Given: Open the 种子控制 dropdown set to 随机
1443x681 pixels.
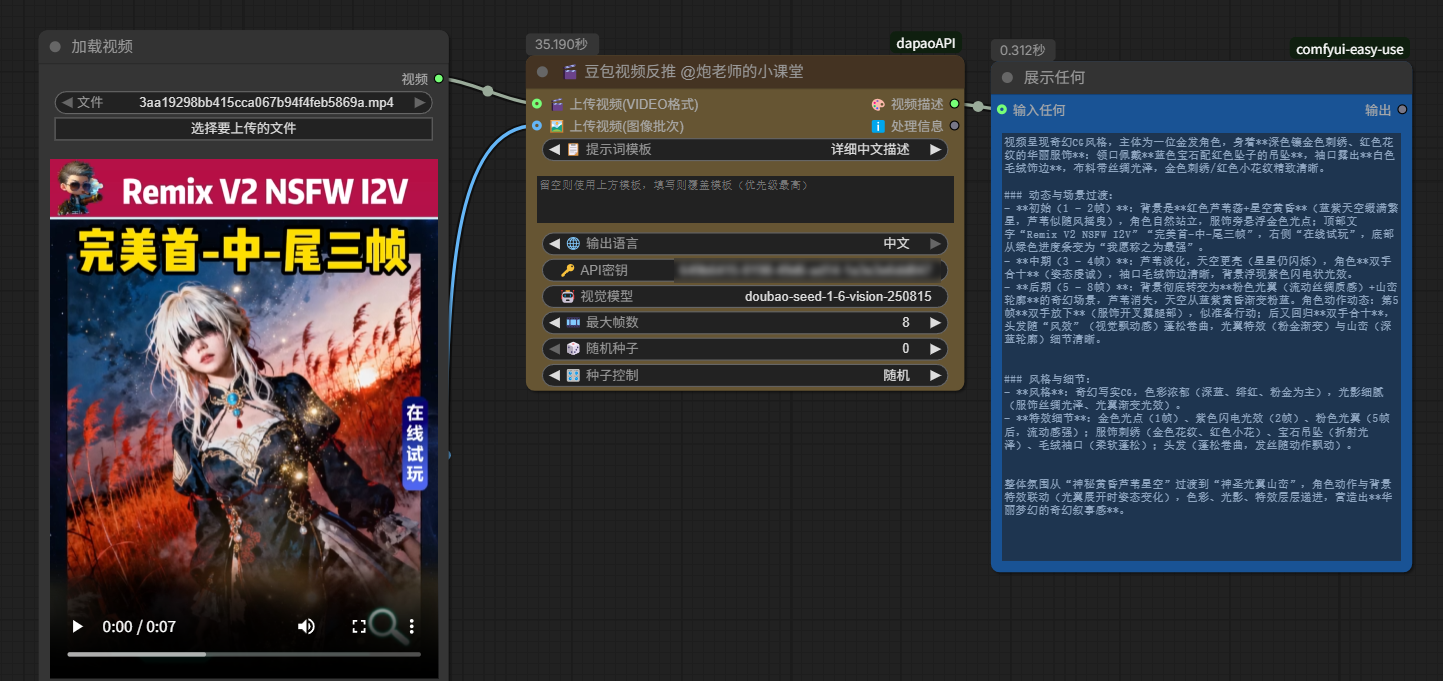Looking at the screenshot, I should 745,375.
